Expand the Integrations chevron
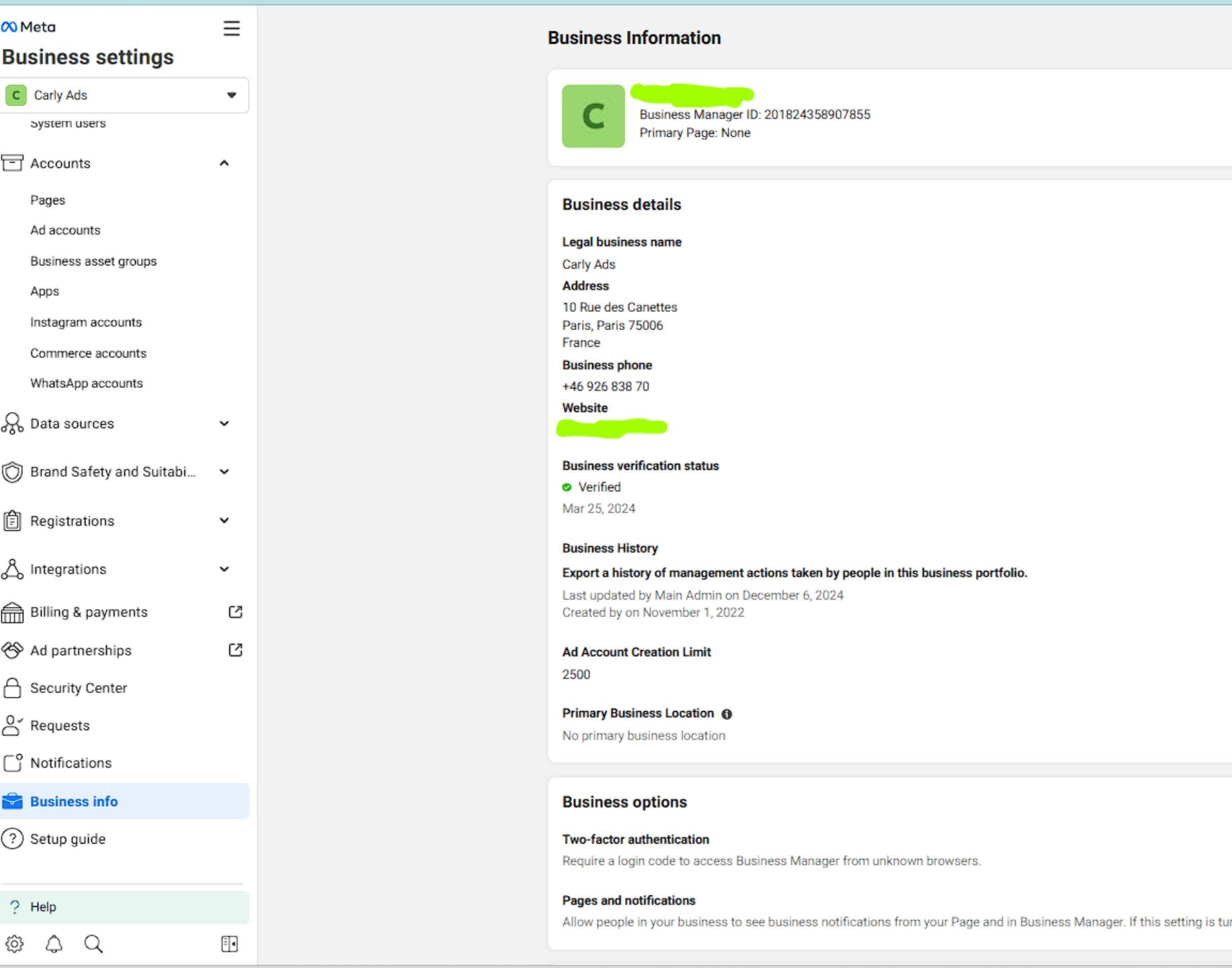Screen dimensions: 1232x968 point(224,569)
